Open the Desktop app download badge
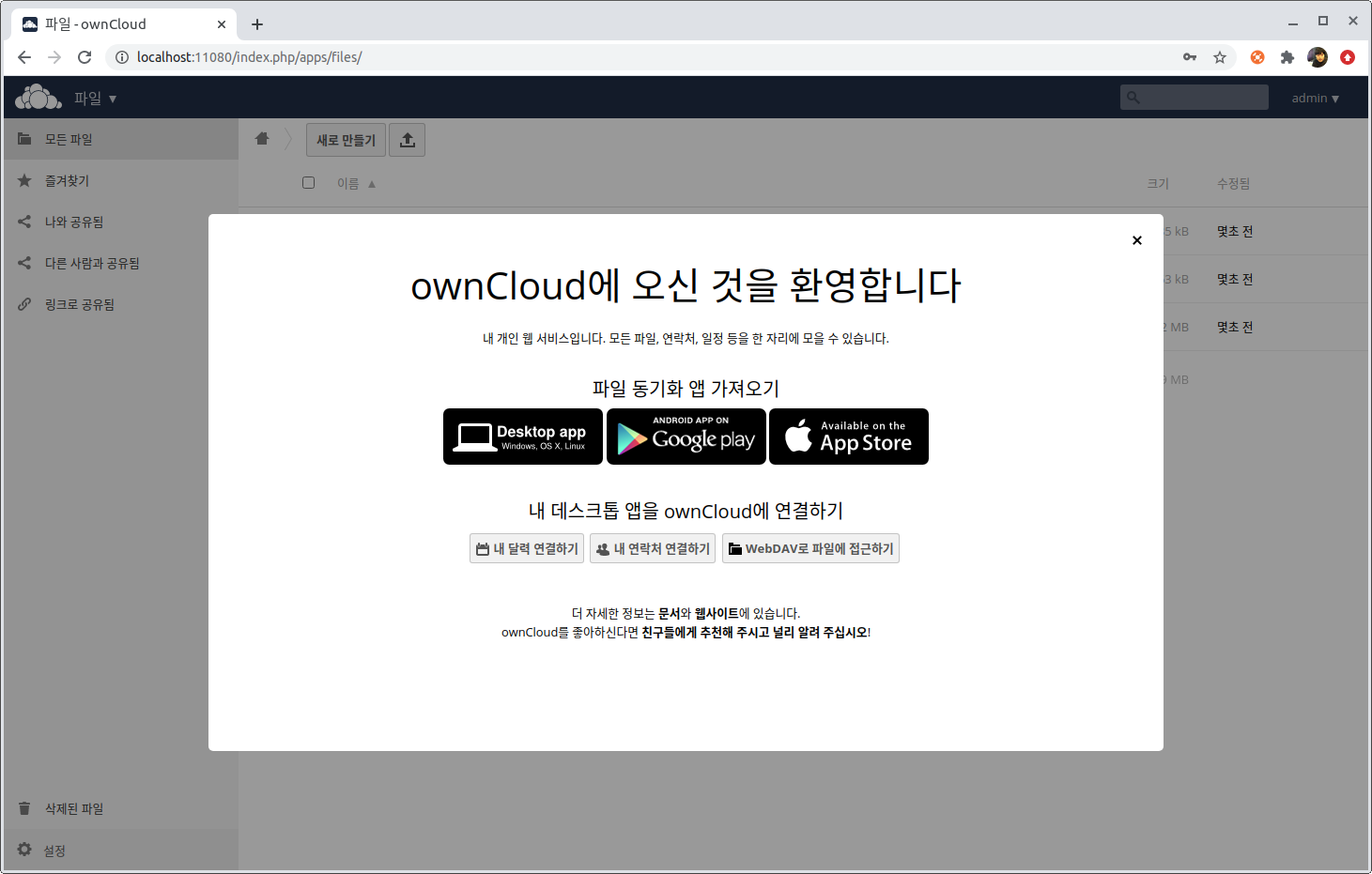Image resolution: width=1372 pixels, height=874 pixels. 523,437
